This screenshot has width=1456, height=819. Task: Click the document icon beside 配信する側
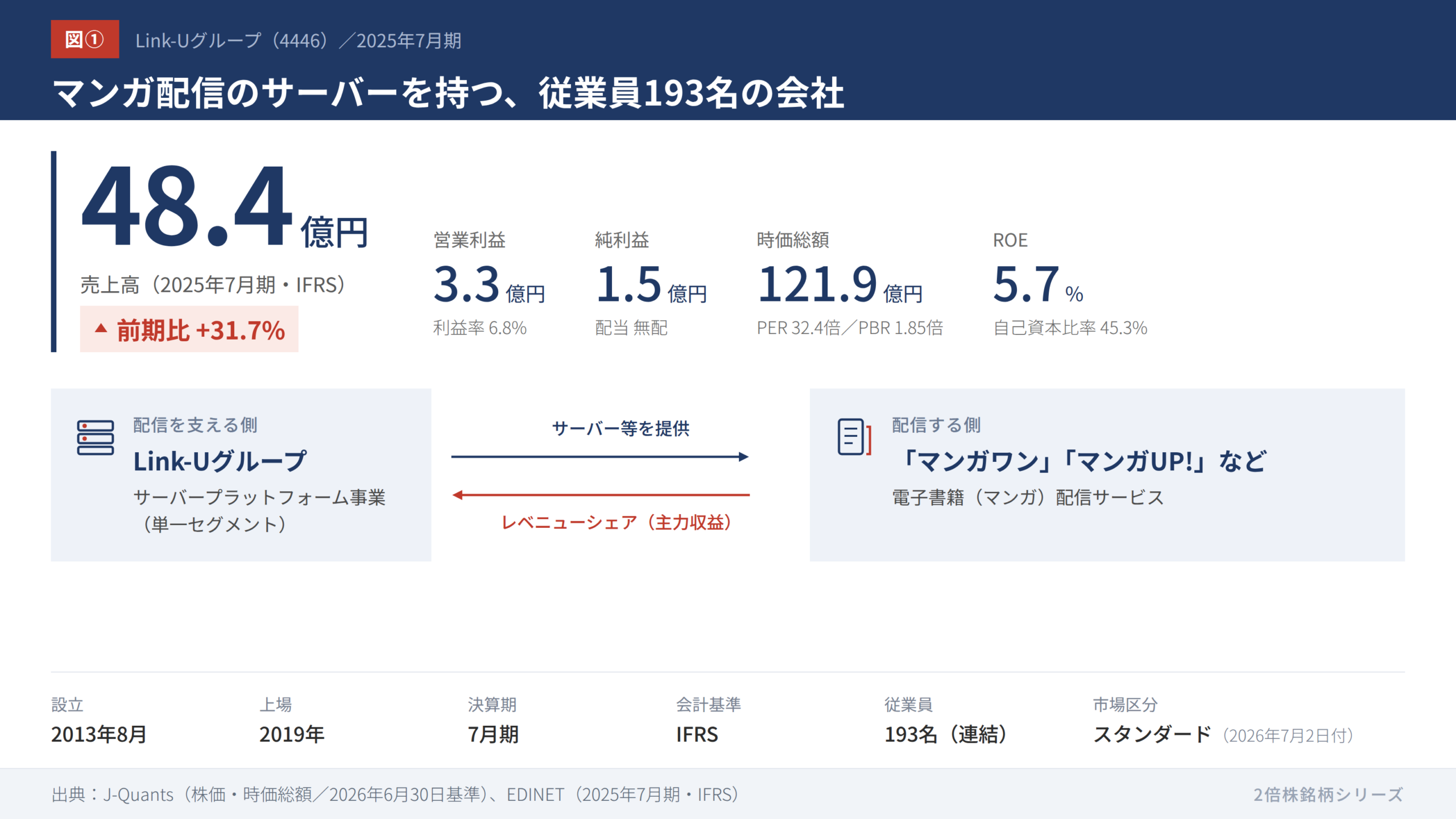(854, 437)
